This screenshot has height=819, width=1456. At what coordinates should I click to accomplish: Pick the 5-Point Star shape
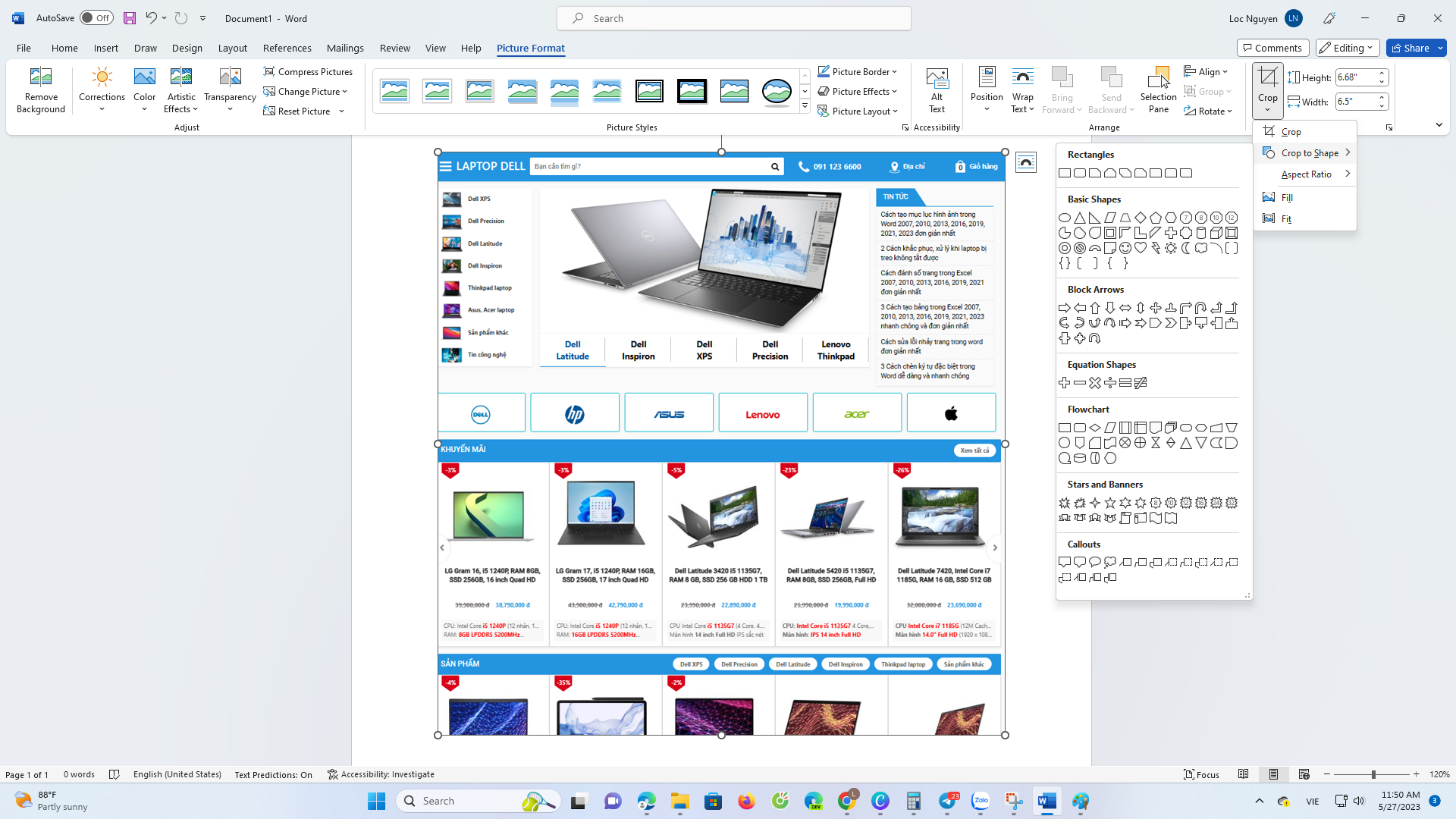[1110, 503]
